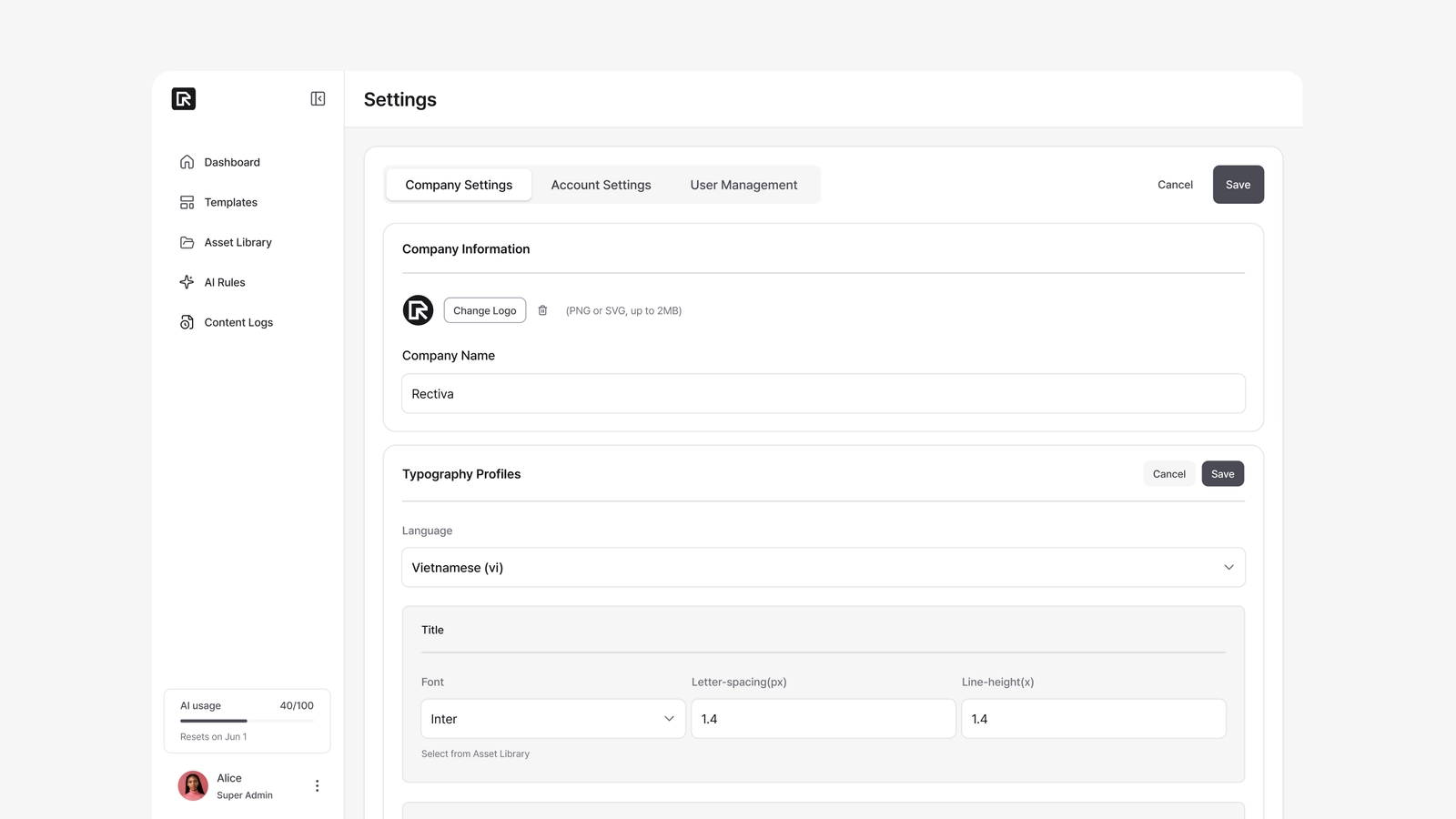
Task: Click Save beside the settings tabs
Action: click(x=1238, y=185)
